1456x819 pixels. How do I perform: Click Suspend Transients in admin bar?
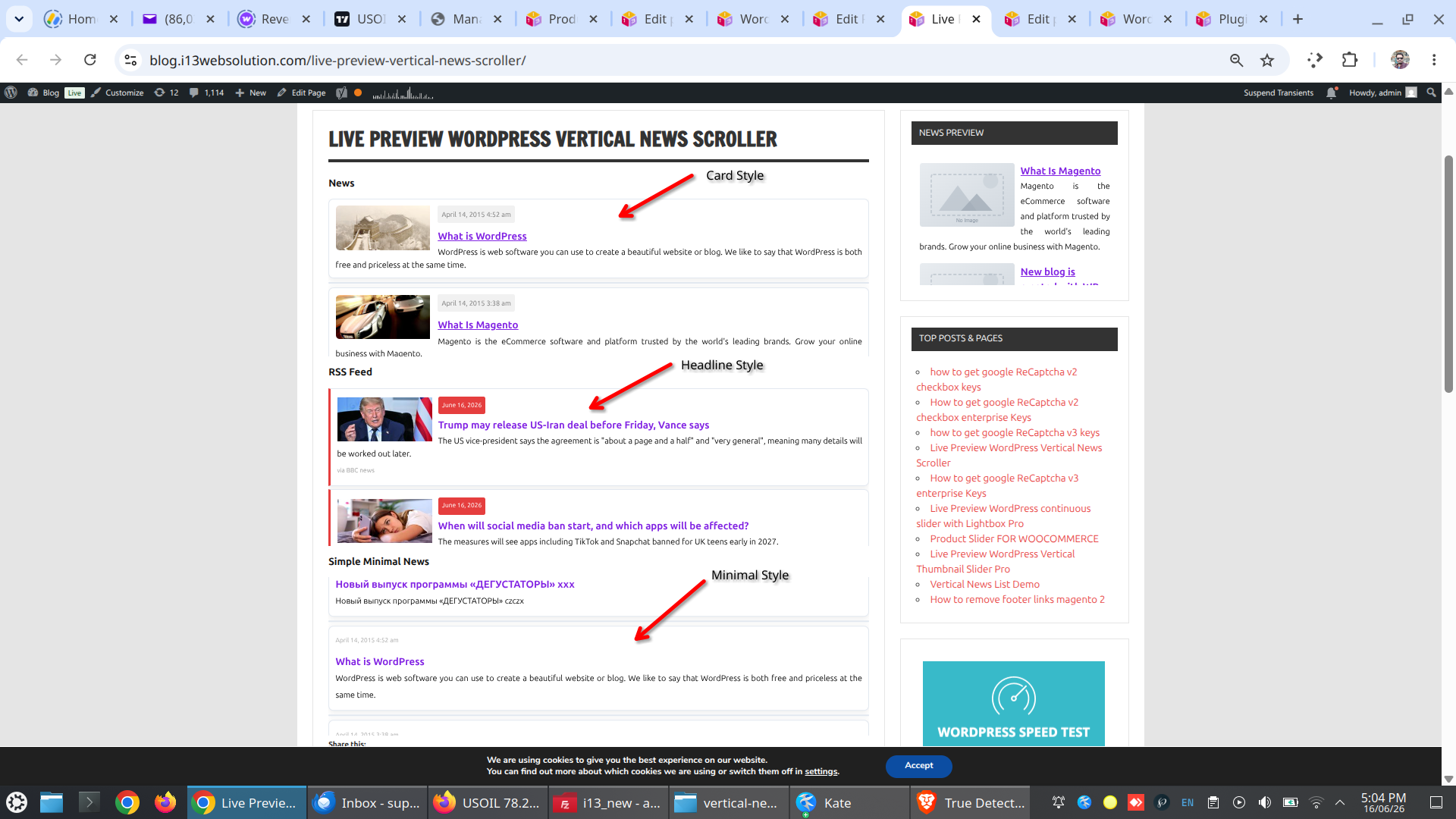click(1278, 93)
